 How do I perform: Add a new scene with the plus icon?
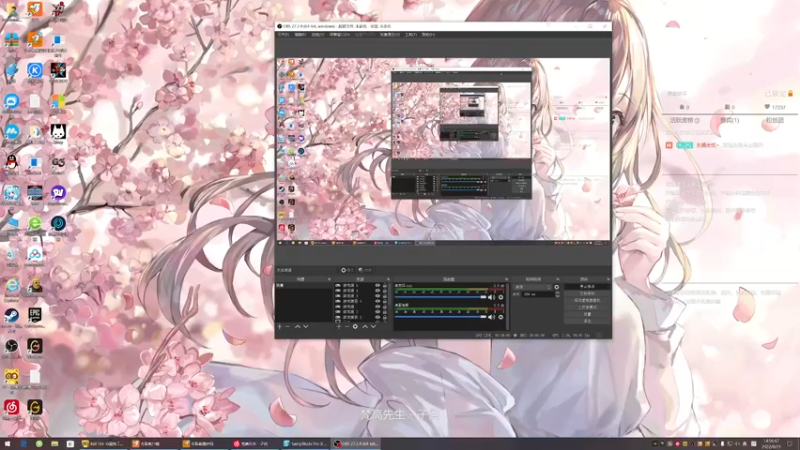(x=279, y=326)
